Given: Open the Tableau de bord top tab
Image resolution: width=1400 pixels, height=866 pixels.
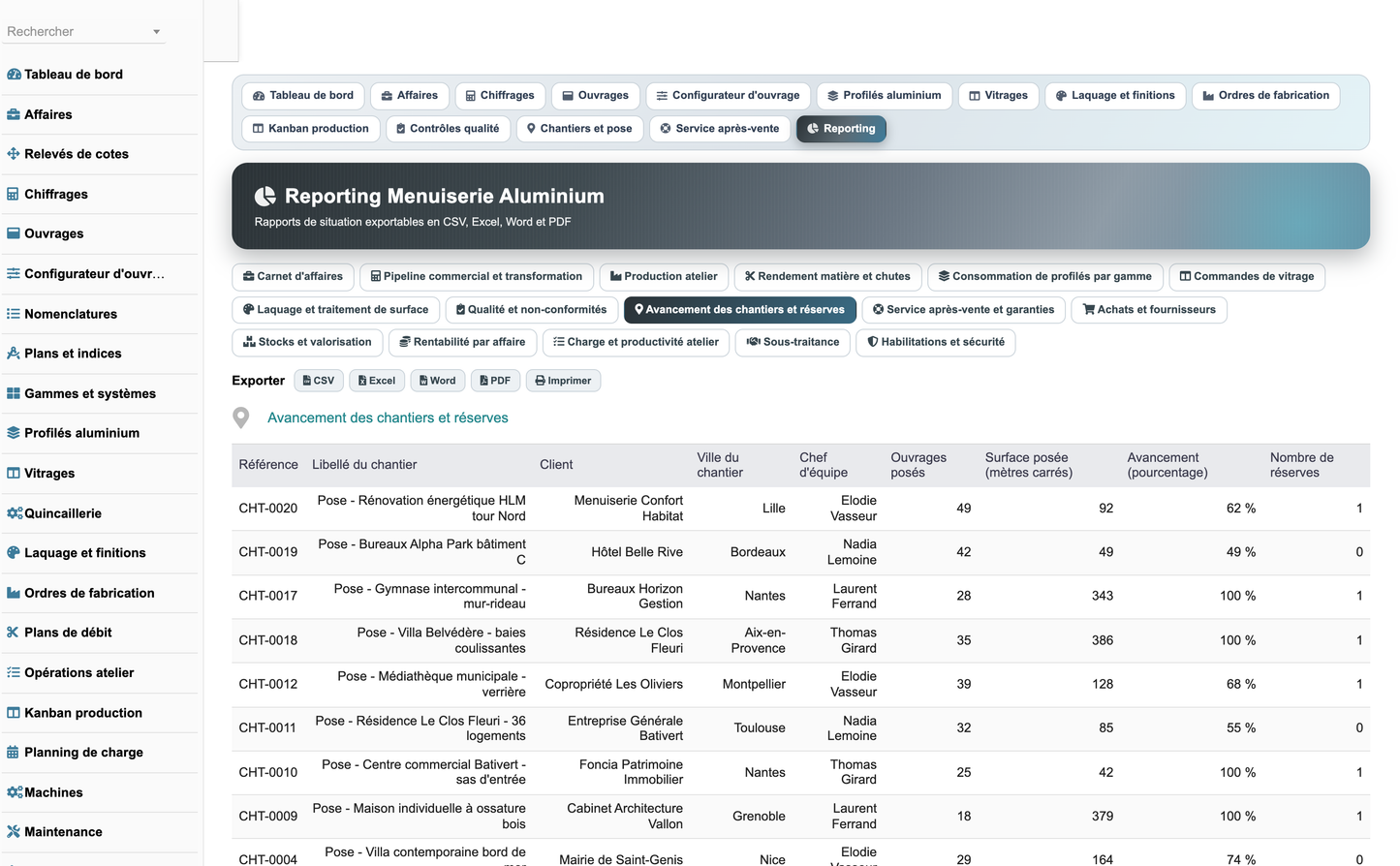Looking at the screenshot, I should 303,96.
